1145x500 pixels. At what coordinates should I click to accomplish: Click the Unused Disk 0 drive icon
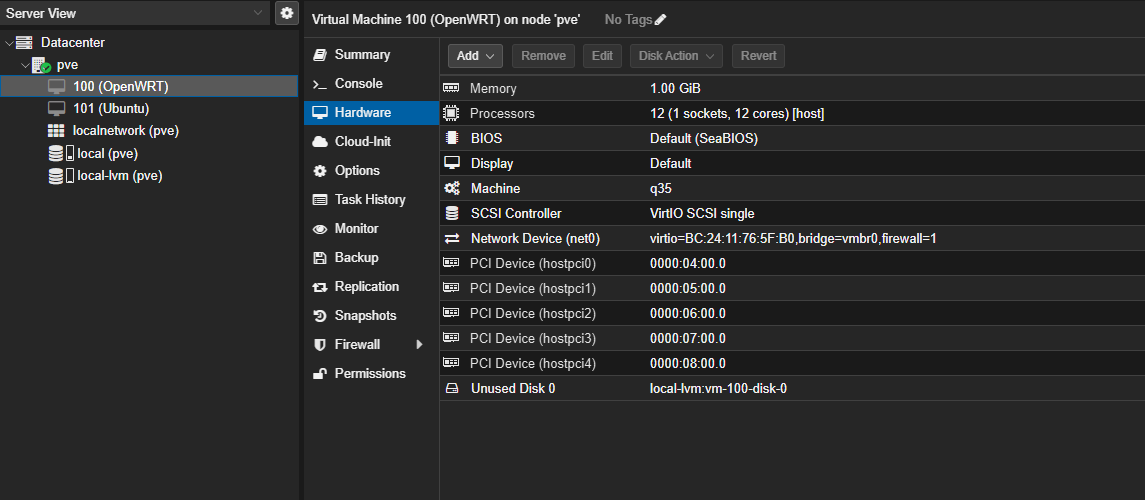(451, 388)
